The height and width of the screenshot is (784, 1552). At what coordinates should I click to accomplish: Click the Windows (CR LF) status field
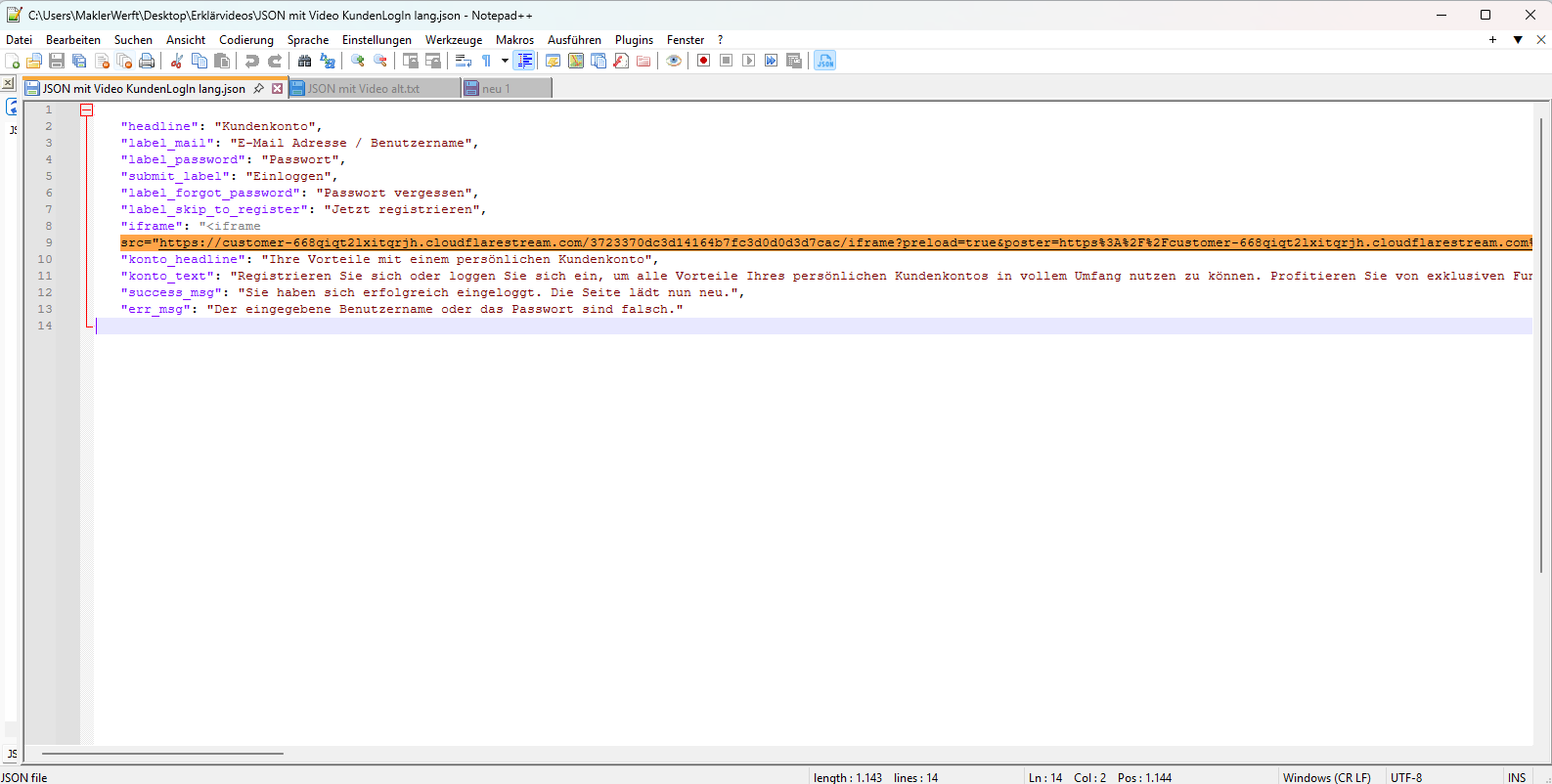tap(1327, 777)
